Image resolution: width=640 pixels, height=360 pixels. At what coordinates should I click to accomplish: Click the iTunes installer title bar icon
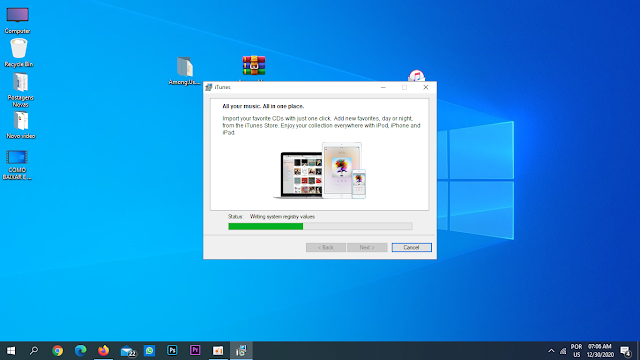tap(209, 87)
